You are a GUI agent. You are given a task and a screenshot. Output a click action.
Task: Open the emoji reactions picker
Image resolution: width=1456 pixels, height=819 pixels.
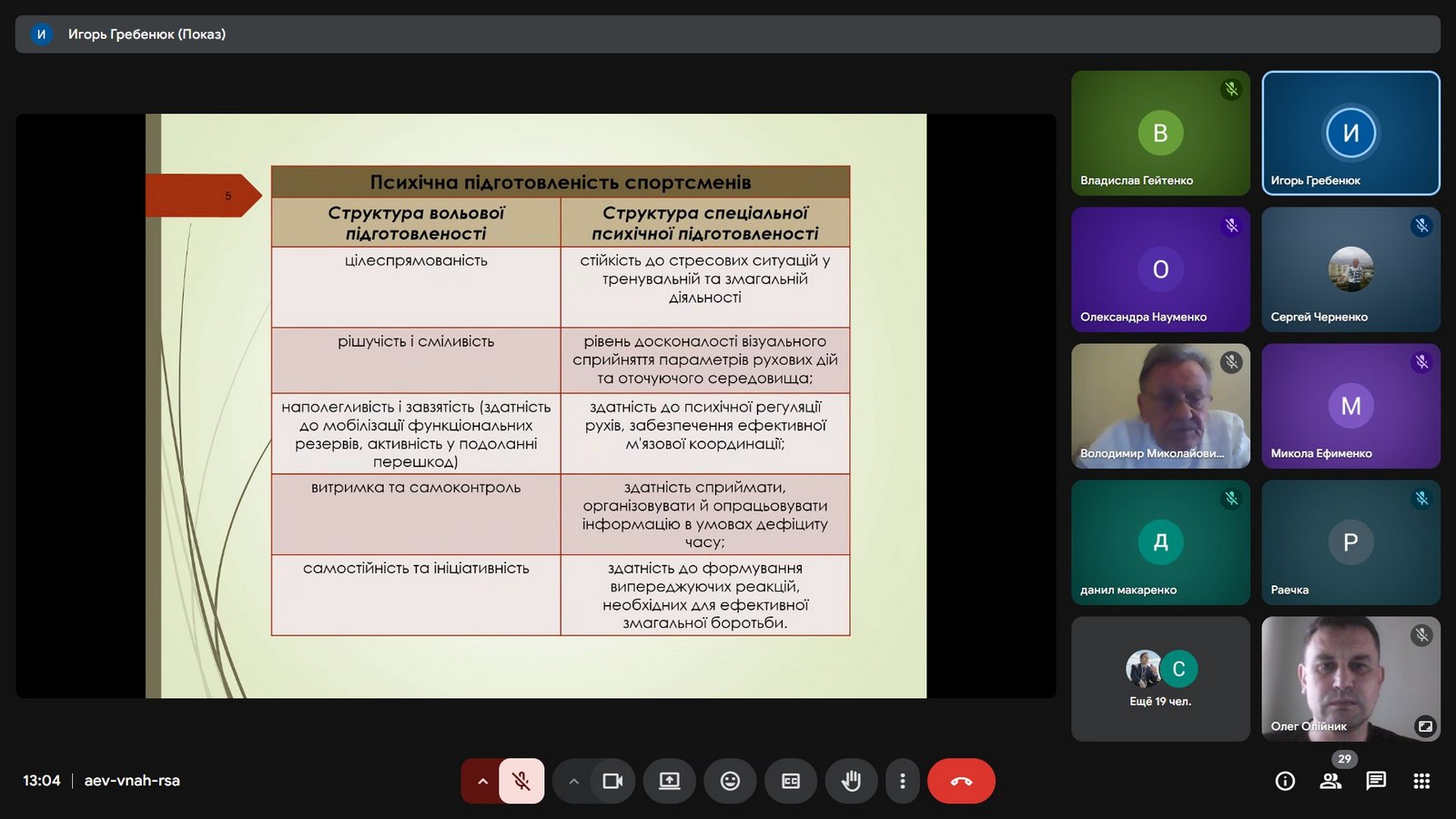(x=730, y=781)
